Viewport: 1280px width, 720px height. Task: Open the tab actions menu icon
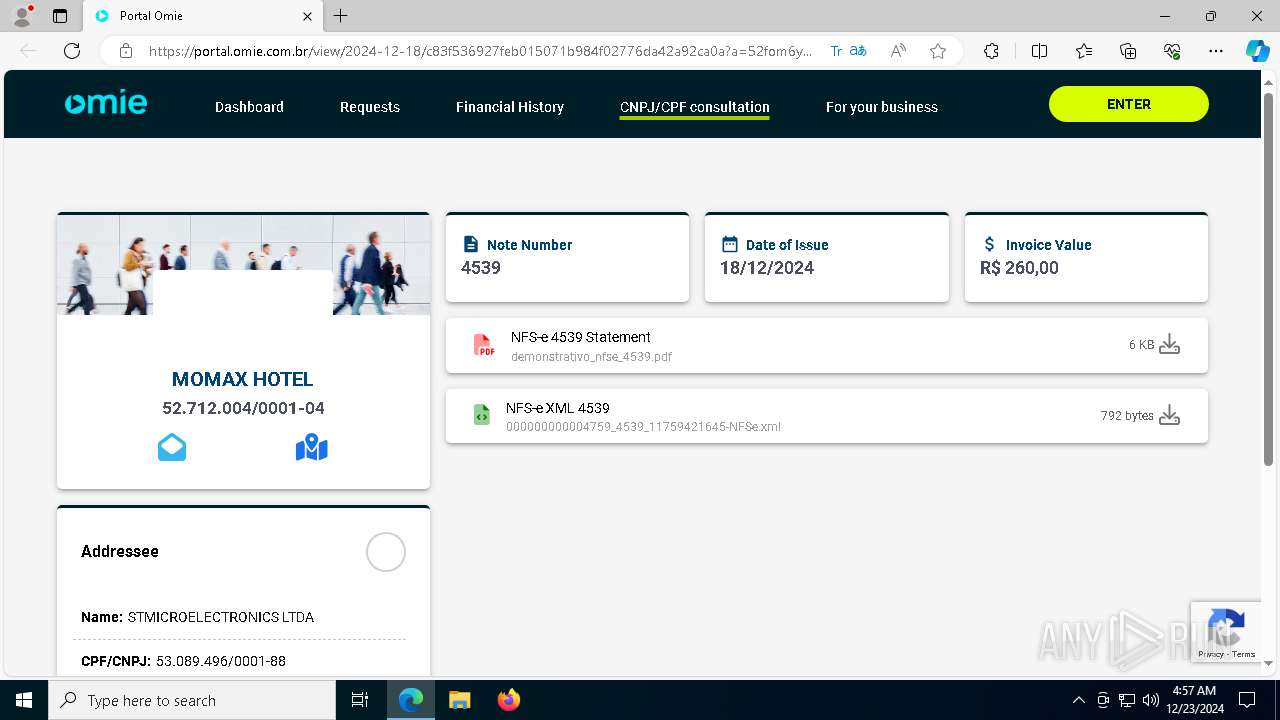(60, 16)
